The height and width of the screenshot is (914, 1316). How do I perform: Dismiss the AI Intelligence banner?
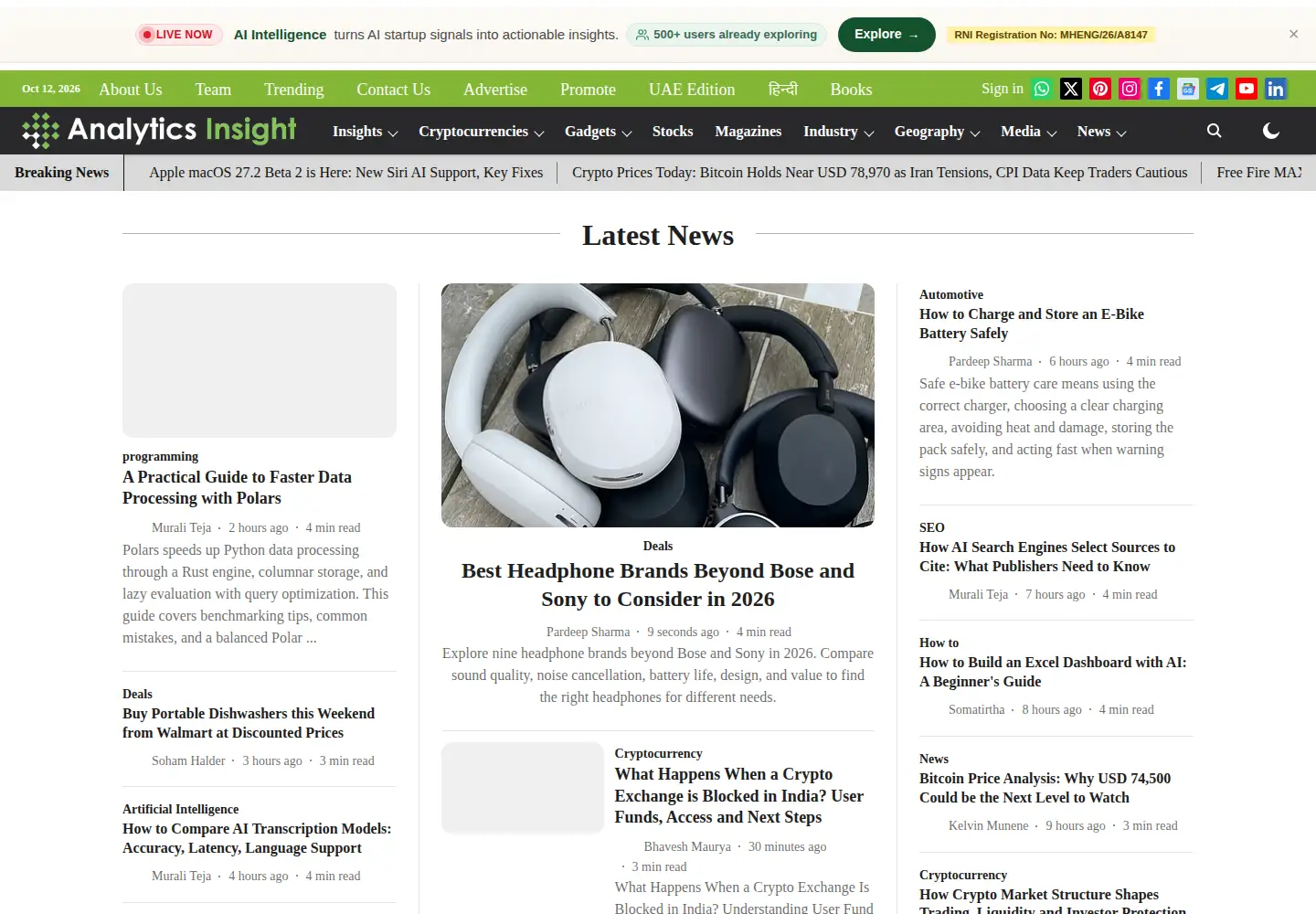click(1293, 34)
